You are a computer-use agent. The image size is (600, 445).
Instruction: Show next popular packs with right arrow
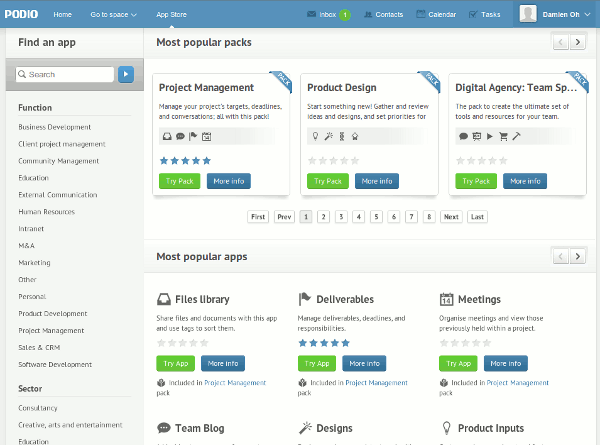click(x=578, y=42)
